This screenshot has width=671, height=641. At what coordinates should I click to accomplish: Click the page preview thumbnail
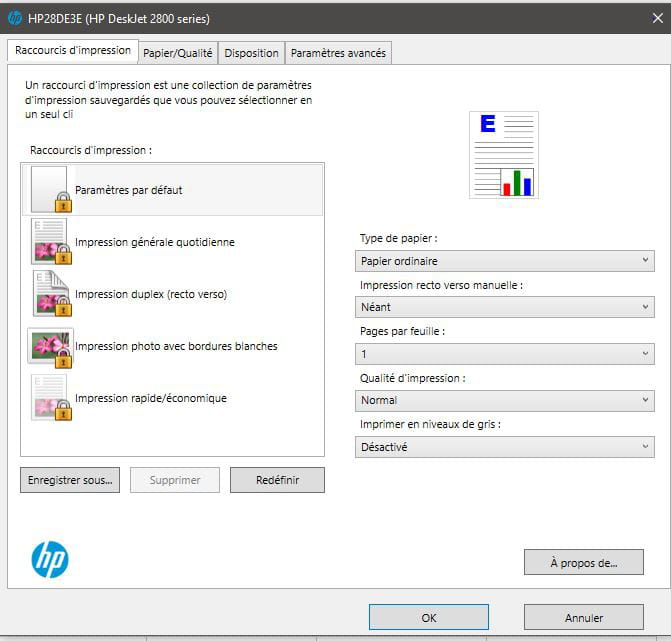pyautogui.click(x=504, y=155)
